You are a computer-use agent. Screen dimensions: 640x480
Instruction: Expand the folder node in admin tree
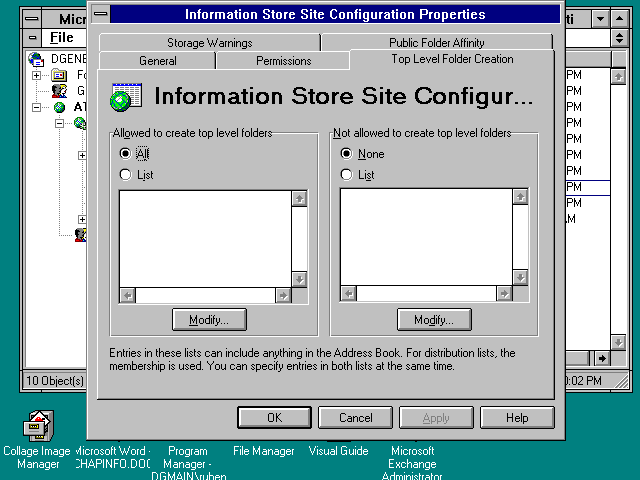click(36, 76)
